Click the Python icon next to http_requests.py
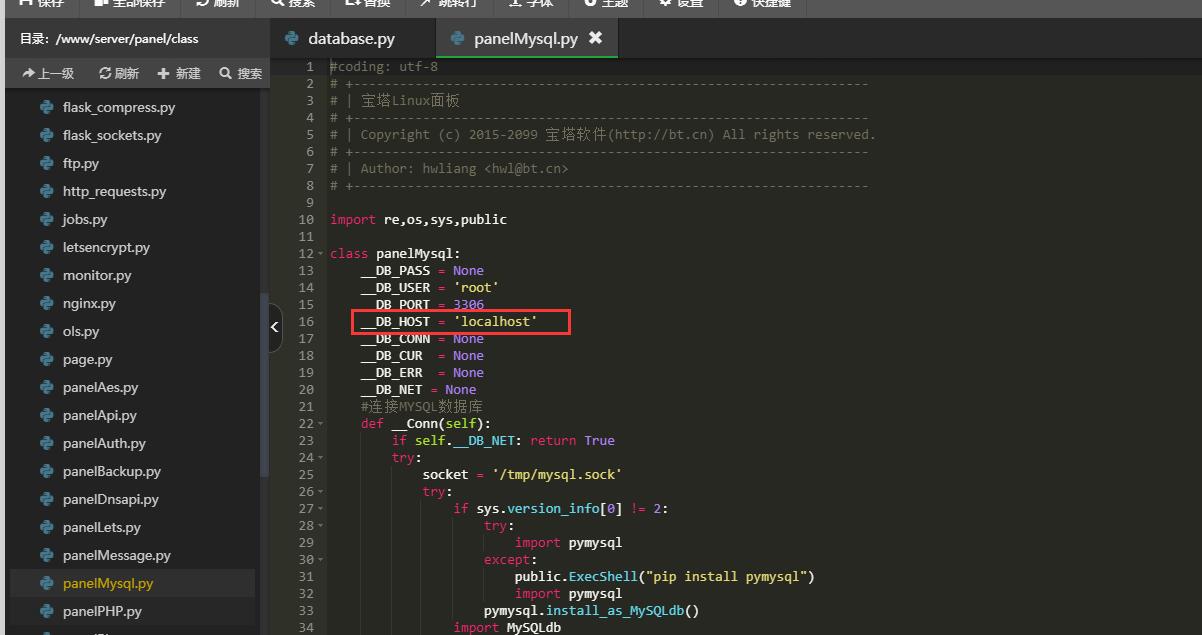The height and width of the screenshot is (635, 1202). click(x=46, y=191)
